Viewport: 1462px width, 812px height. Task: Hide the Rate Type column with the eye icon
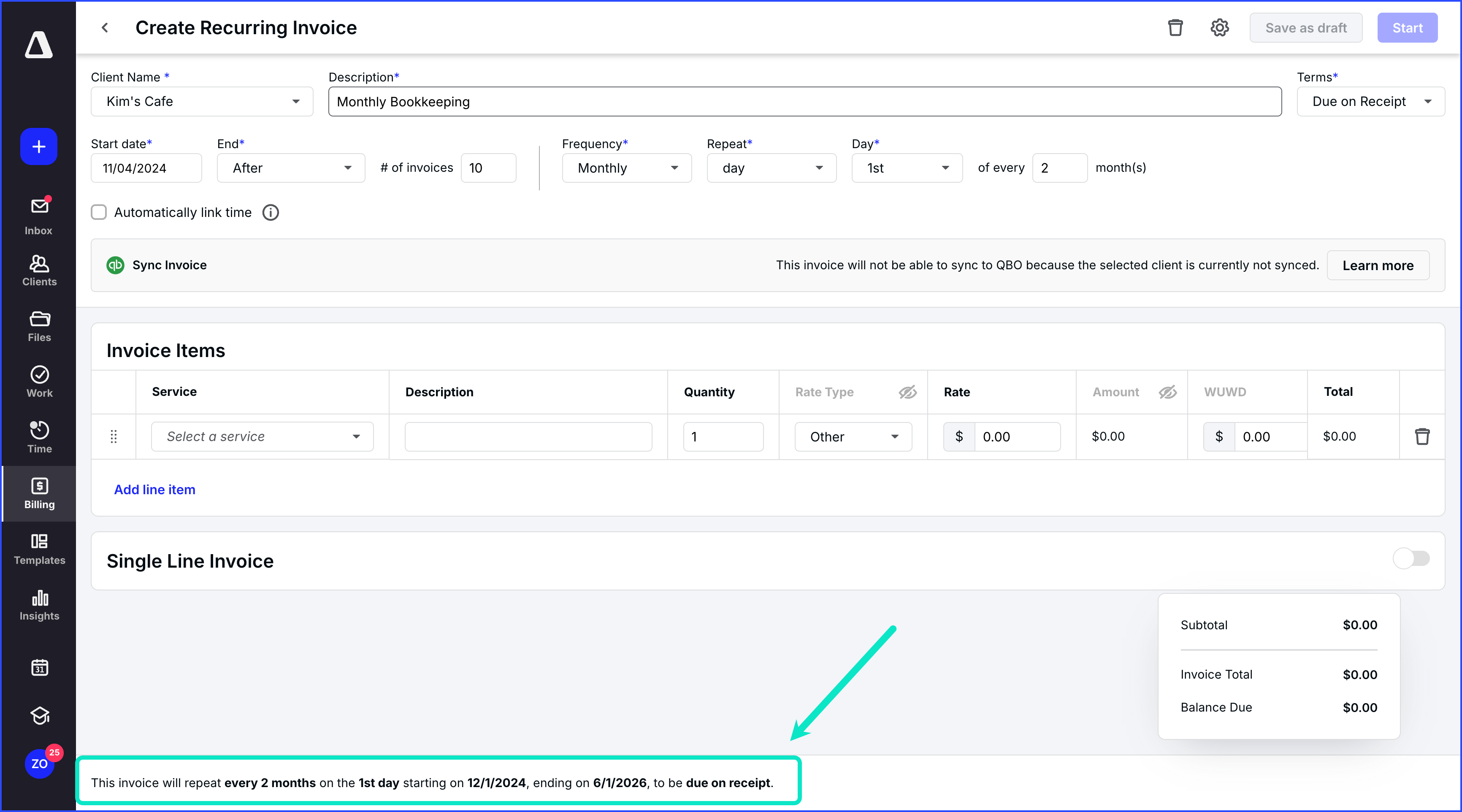907,392
